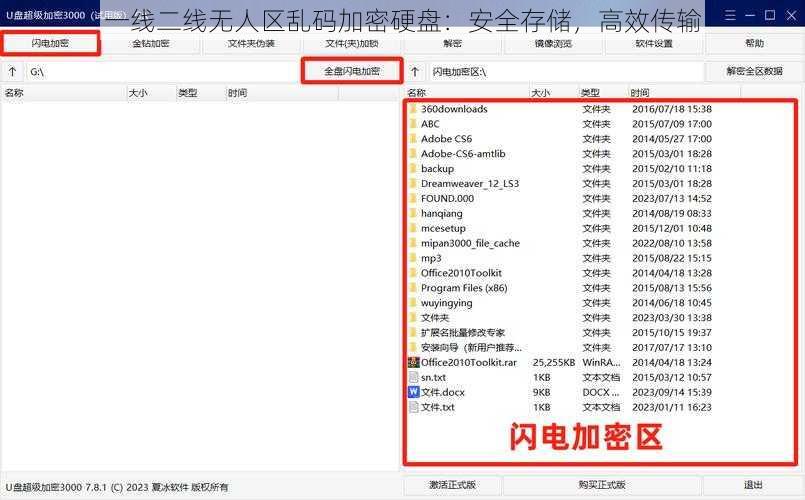Select the 安装向导 folder icon
Screen dimensions: 805x500
413,347
